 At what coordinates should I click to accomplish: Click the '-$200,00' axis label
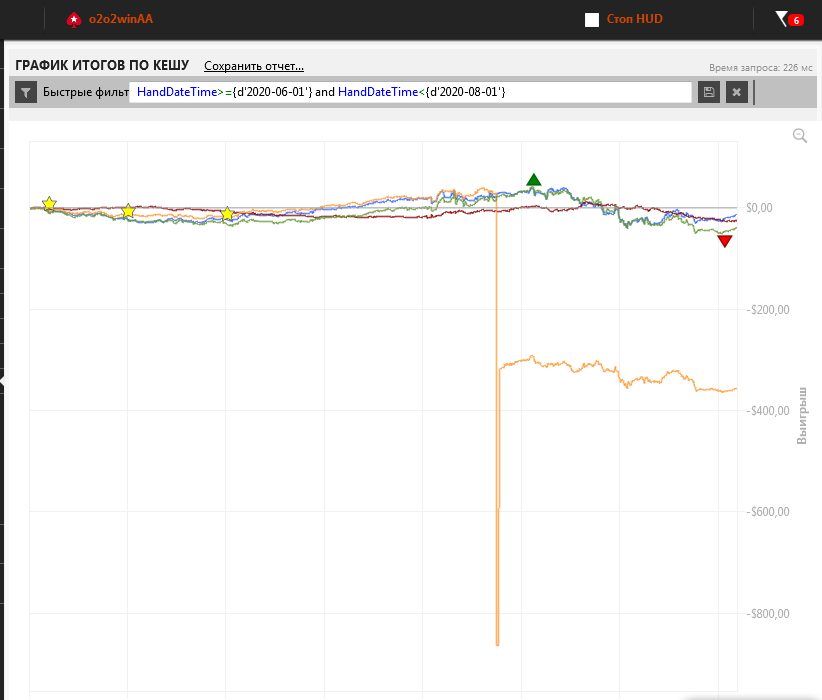click(x=768, y=310)
